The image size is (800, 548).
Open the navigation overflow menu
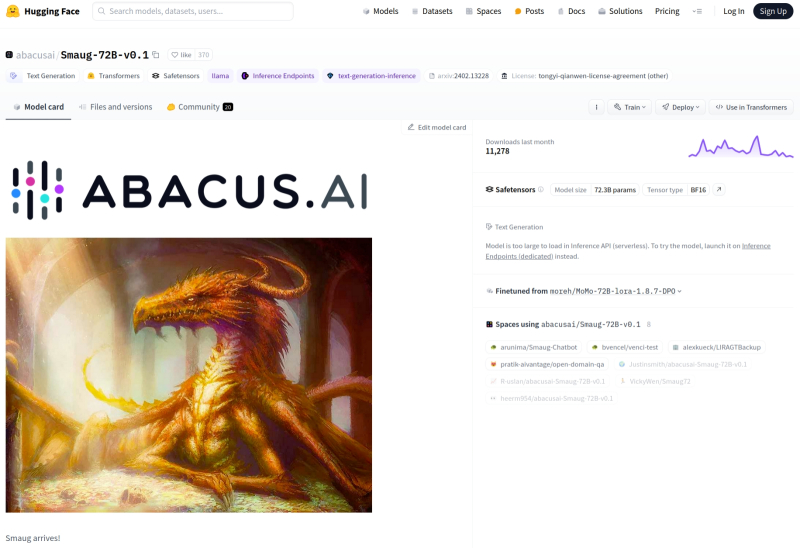(x=697, y=11)
